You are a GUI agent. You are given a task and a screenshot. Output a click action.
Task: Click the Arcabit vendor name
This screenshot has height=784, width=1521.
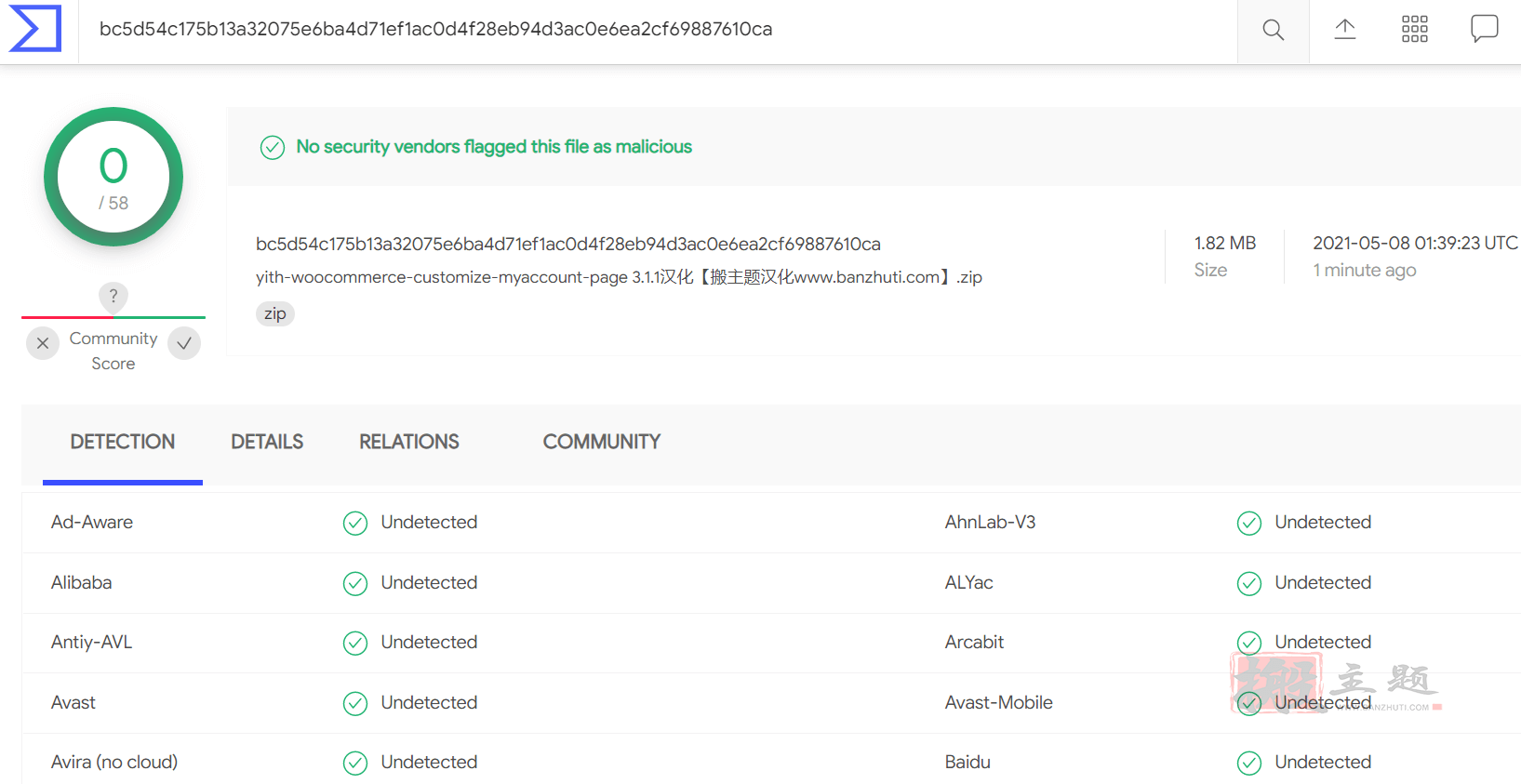pyautogui.click(x=975, y=642)
